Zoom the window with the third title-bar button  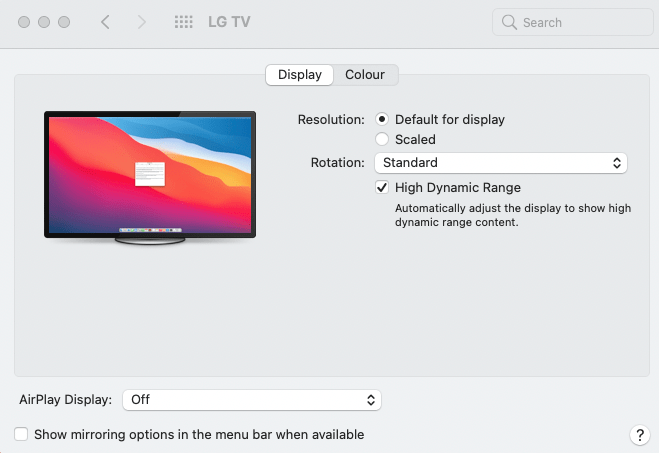pos(65,22)
